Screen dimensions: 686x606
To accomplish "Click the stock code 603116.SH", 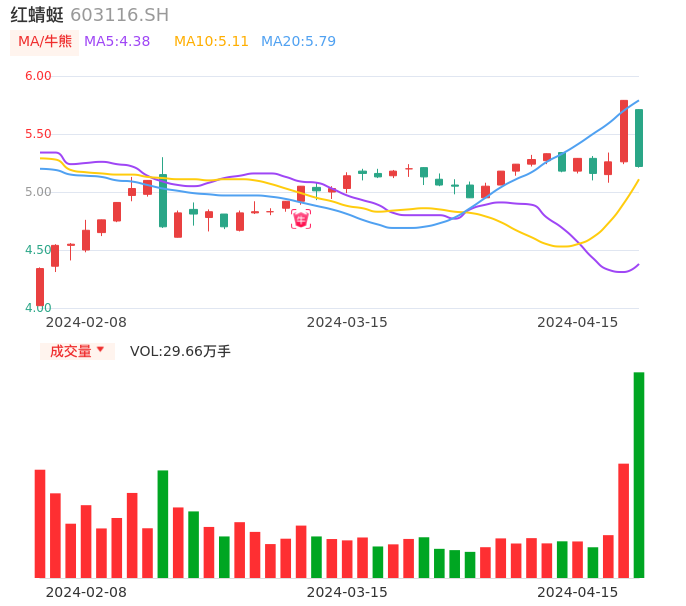I will pyautogui.click(x=119, y=15).
